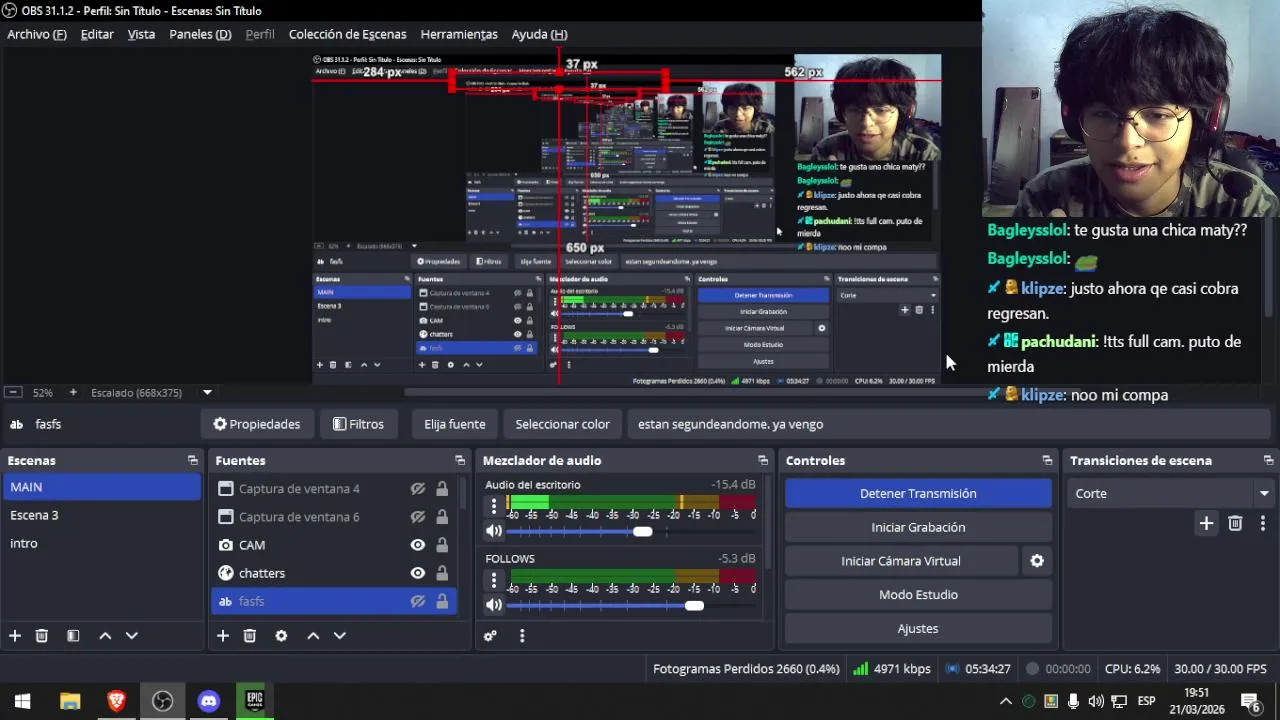Open File Explorer from the taskbar
This screenshot has width=1280, height=720.
pos(70,701)
